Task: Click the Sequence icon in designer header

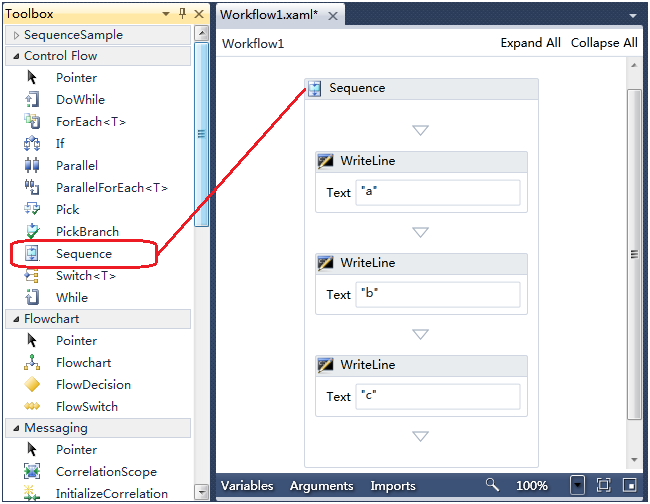Action: click(x=315, y=89)
